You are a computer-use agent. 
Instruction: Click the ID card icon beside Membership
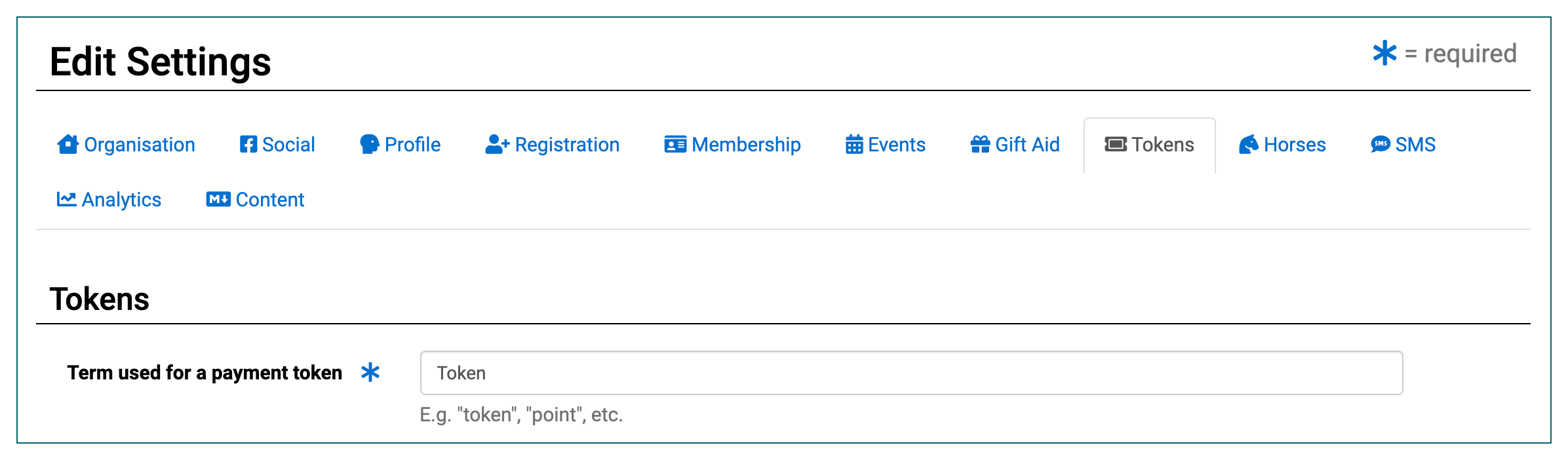(x=675, y=144)
